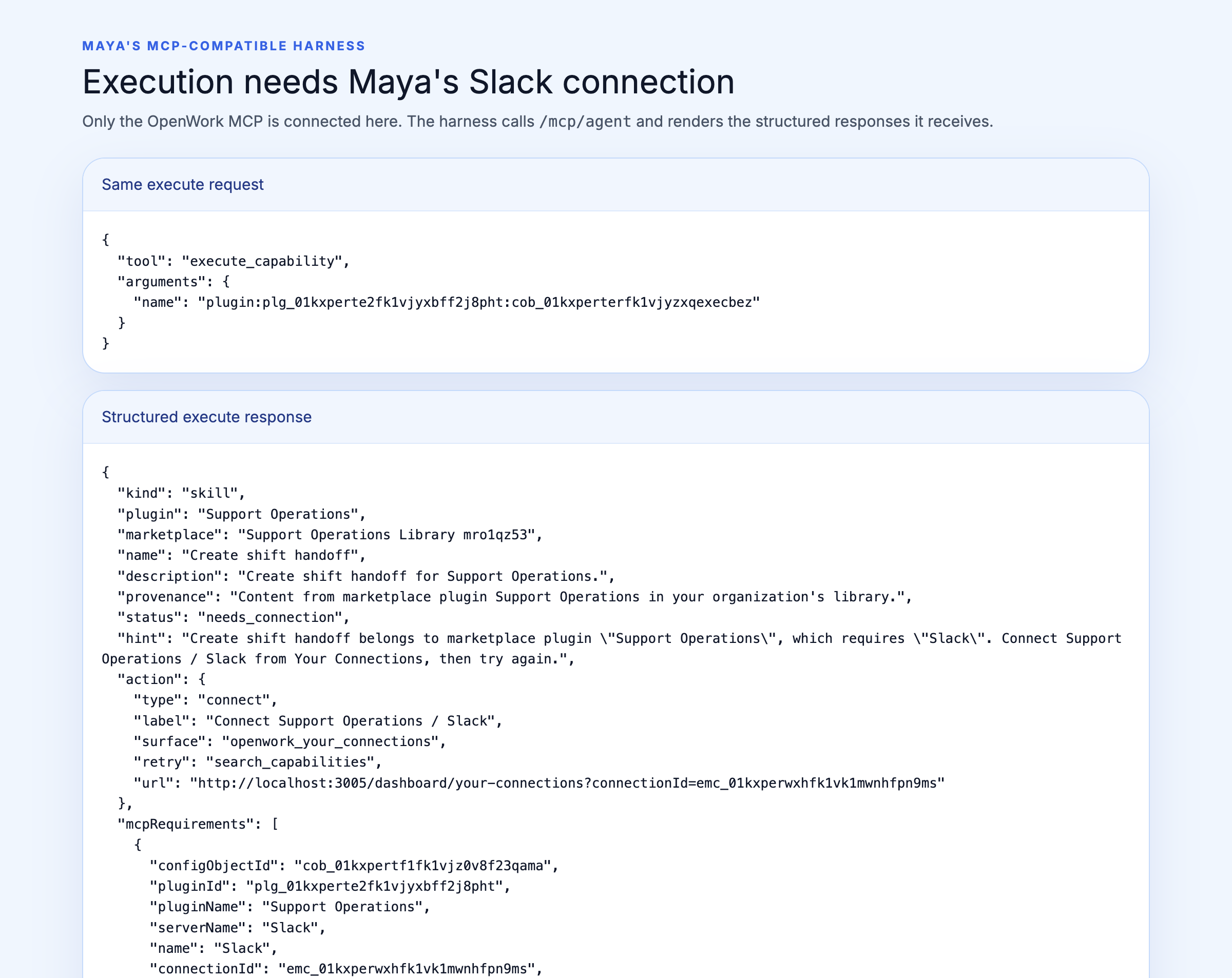Click the "mcpRequirements": [ line
The width and height of the screenshot is (1232, 978).
pos(198,824)
